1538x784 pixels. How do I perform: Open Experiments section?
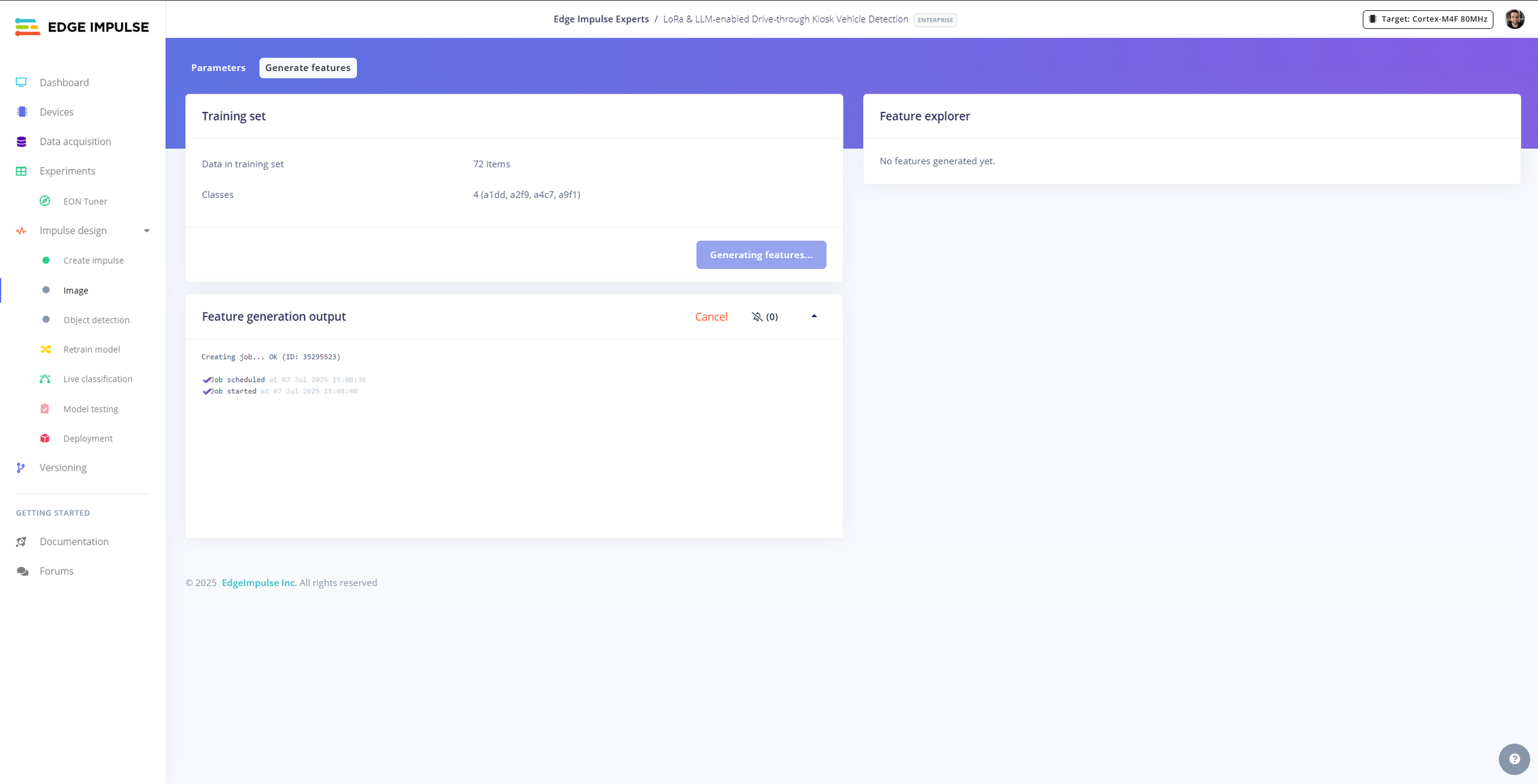pos(67,171)
